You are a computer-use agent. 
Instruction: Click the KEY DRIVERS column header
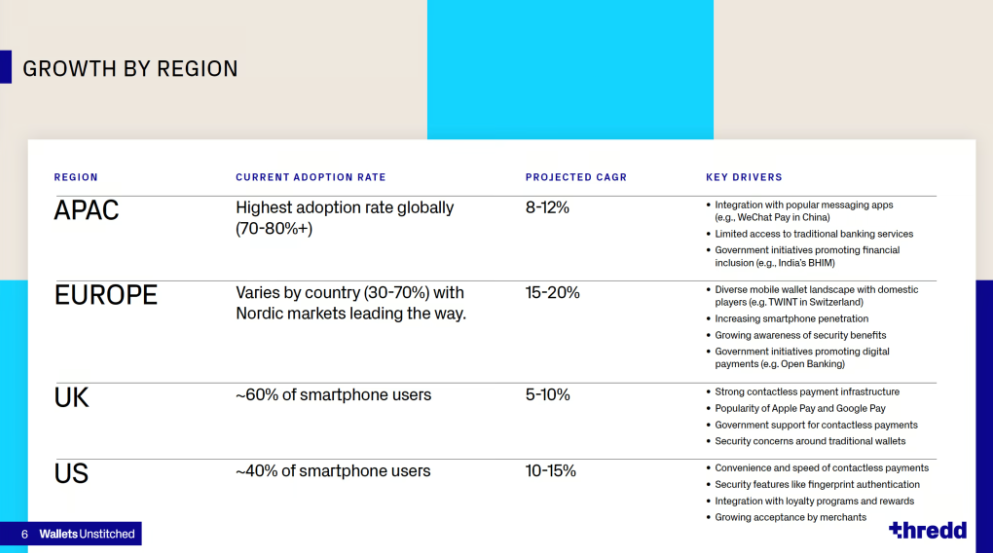point(744,177)
